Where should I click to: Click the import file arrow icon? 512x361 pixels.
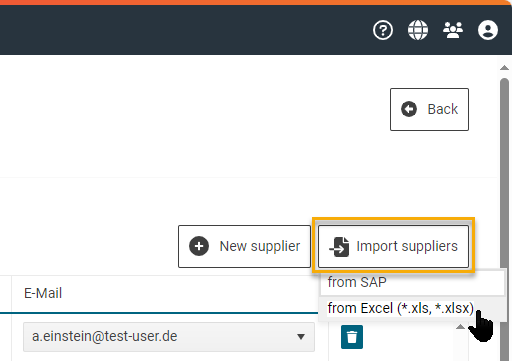click(339, 247)
